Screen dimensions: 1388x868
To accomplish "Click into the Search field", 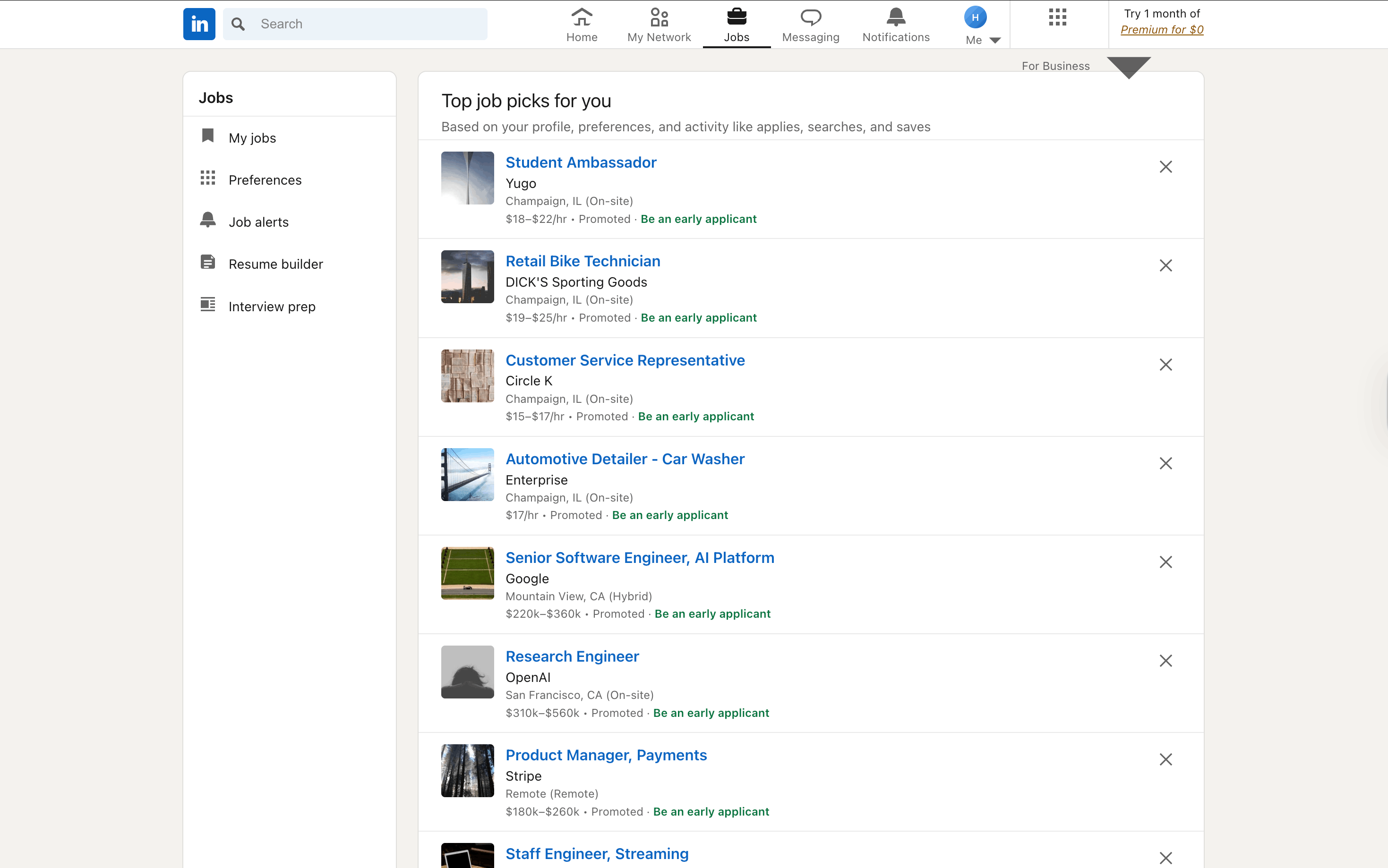I will (355, 24).
